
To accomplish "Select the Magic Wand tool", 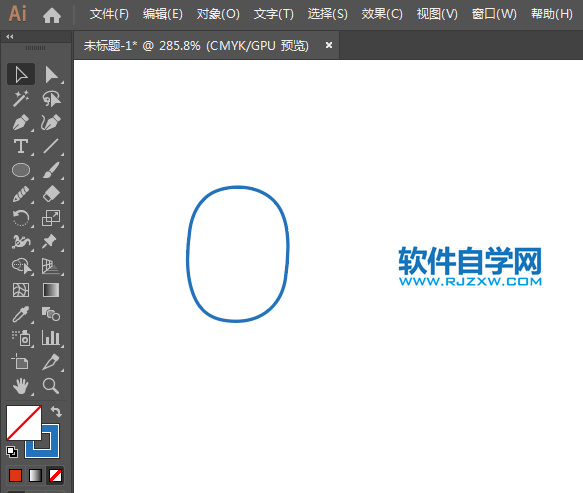I will 21,99.
